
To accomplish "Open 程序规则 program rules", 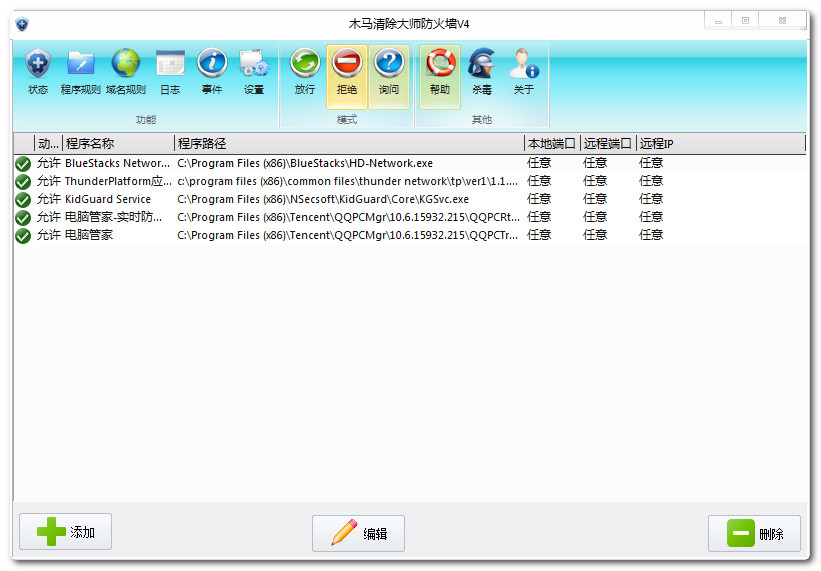I will [80, 72].
